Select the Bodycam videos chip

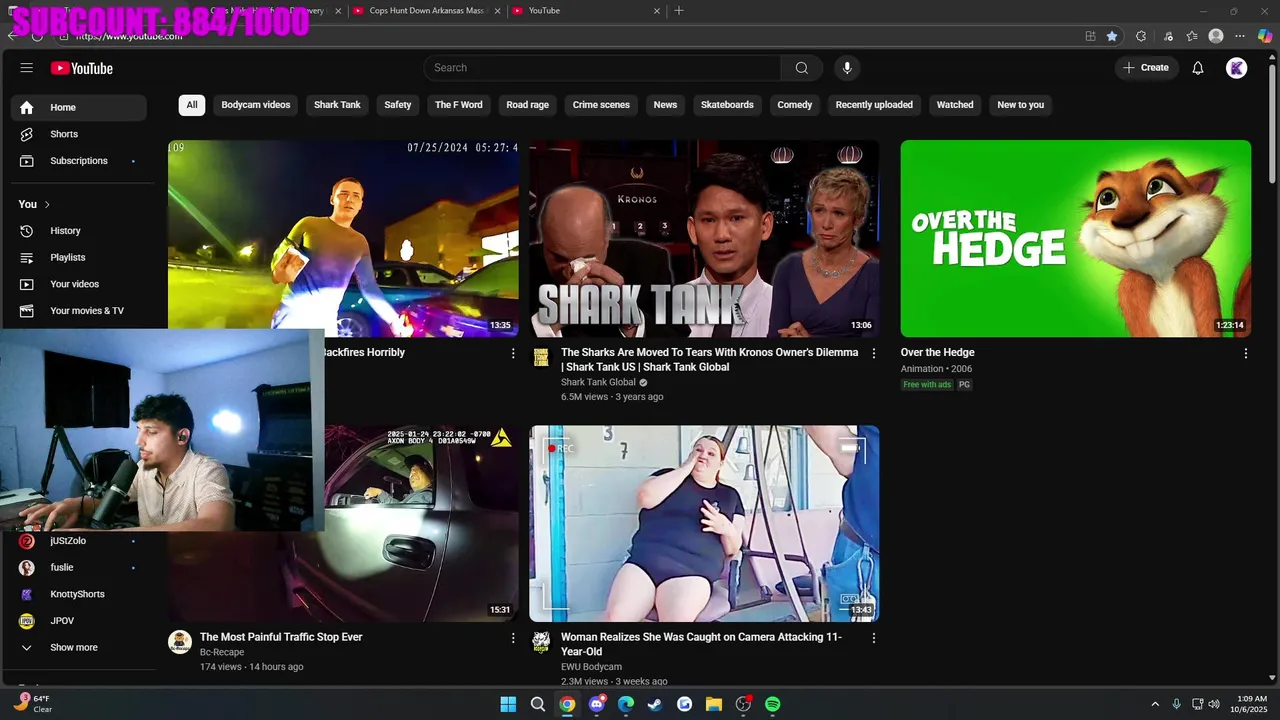[x=256, y=105]
